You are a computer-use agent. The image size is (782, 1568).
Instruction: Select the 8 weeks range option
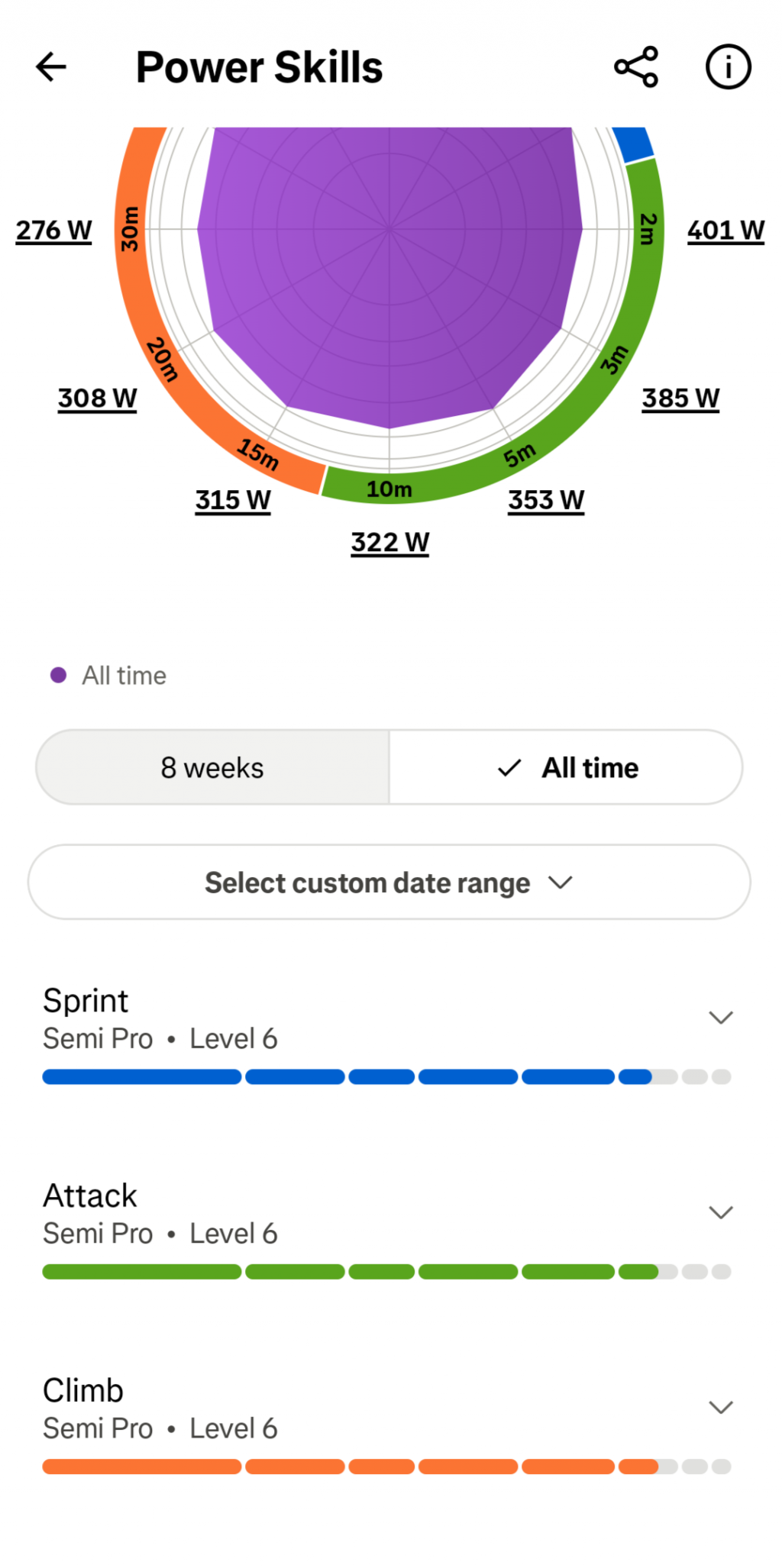[212, 767]
